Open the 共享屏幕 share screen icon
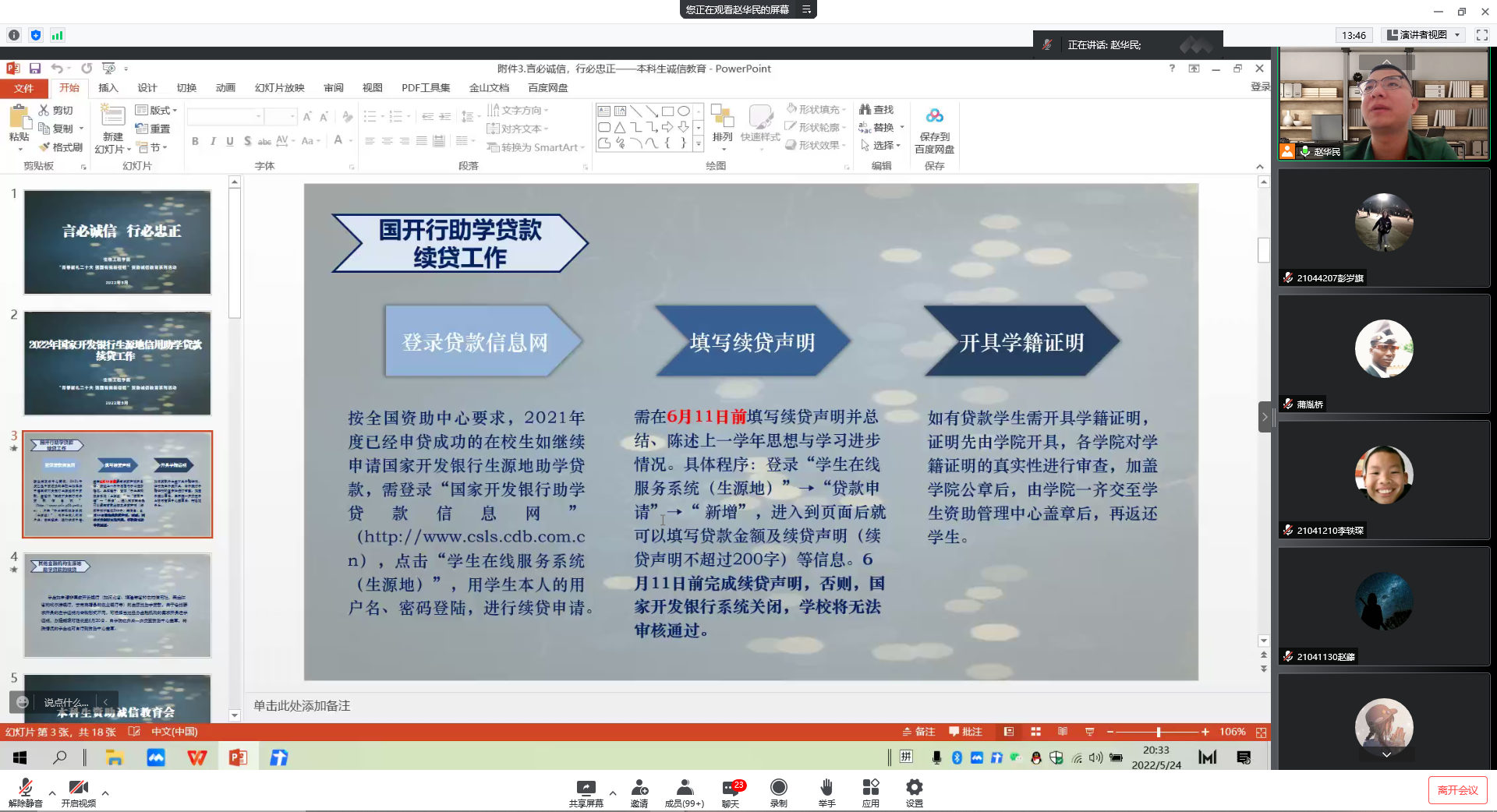 point(586,793)
